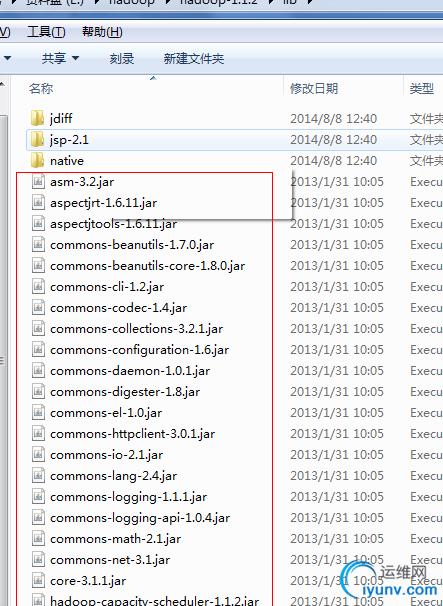This screenshot has width=443, height=606.
Task: Select the commons-io-2.1.jar file icon
Action: point(38,454)
